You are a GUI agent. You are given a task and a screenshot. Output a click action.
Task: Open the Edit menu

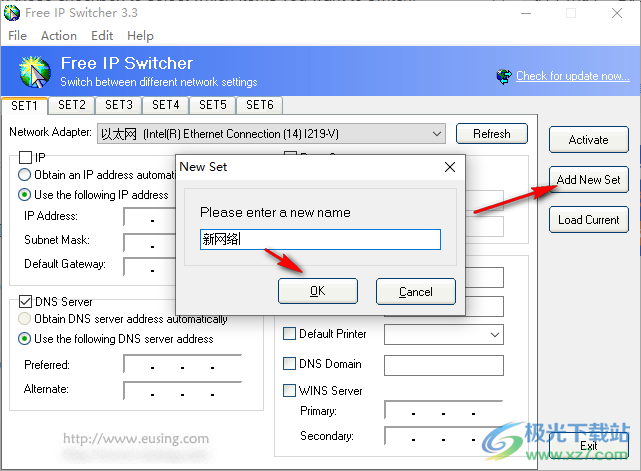(102, 36)
